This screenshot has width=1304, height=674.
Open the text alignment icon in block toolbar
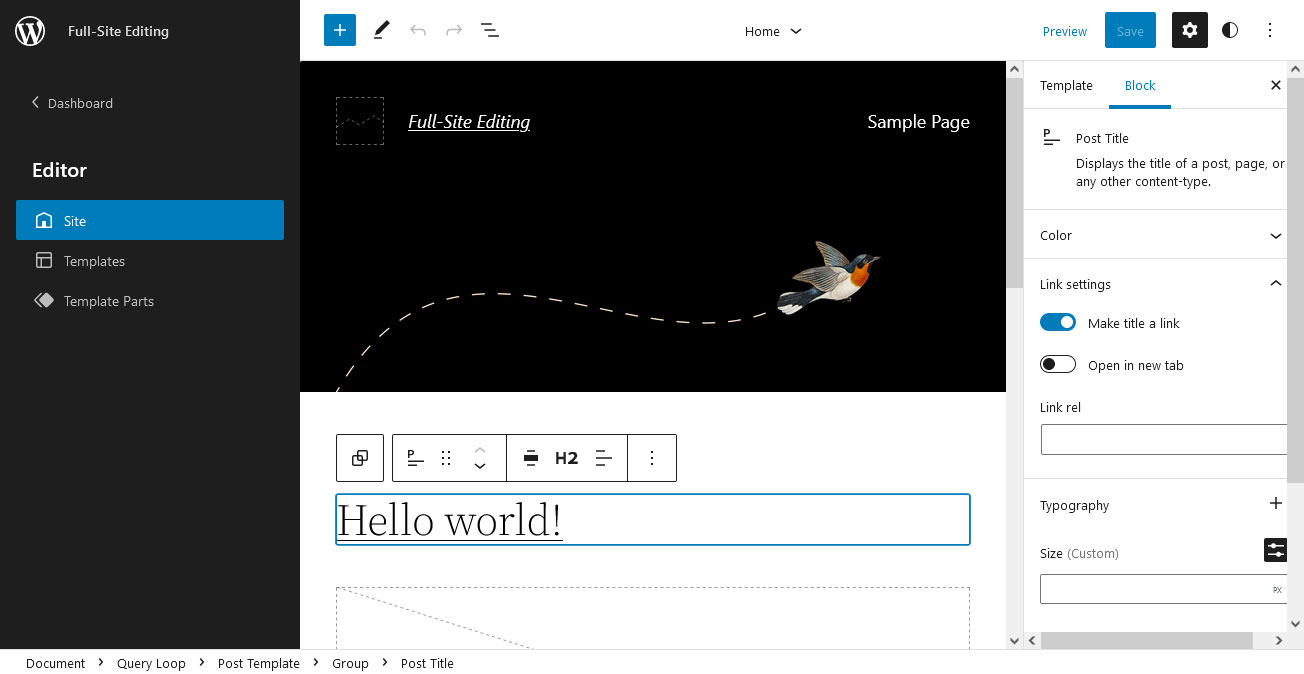602,457
